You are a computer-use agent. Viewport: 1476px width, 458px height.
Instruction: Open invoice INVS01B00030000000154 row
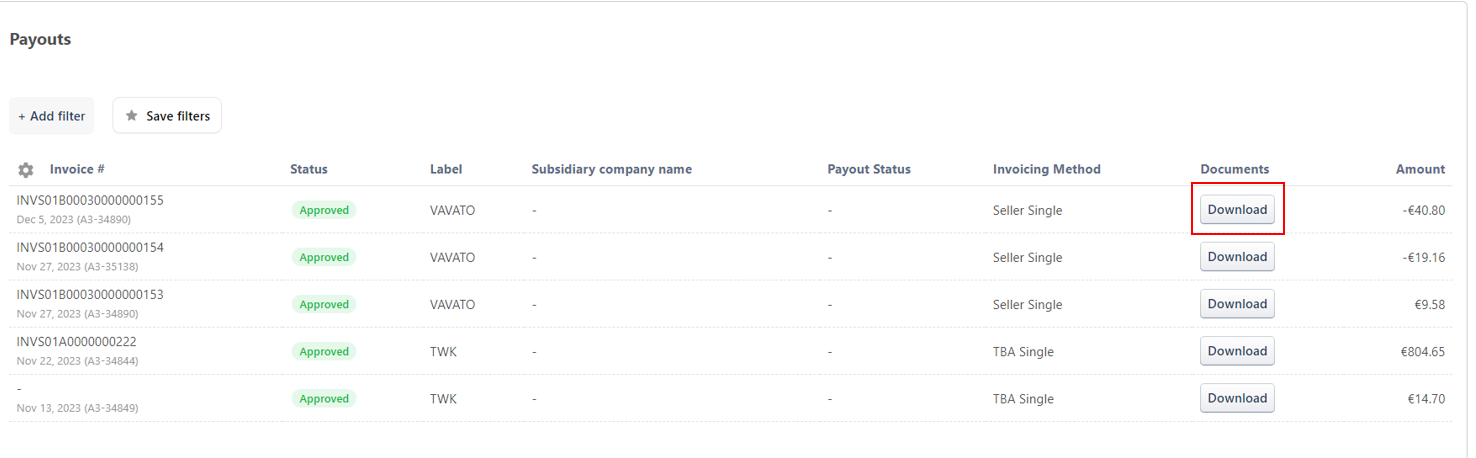(90, 247)
